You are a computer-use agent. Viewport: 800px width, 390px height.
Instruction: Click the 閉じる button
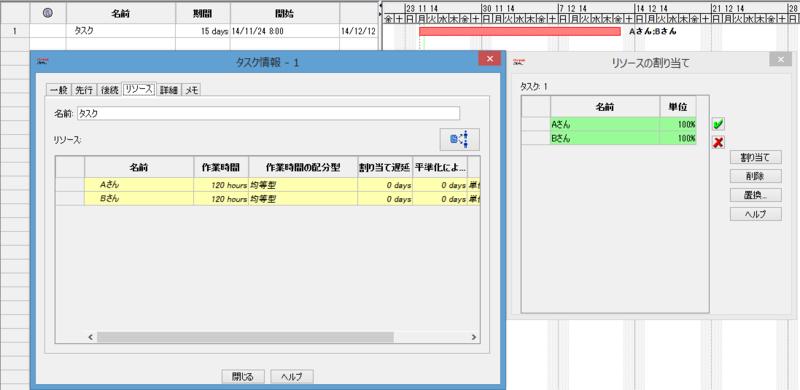(243, 377)
